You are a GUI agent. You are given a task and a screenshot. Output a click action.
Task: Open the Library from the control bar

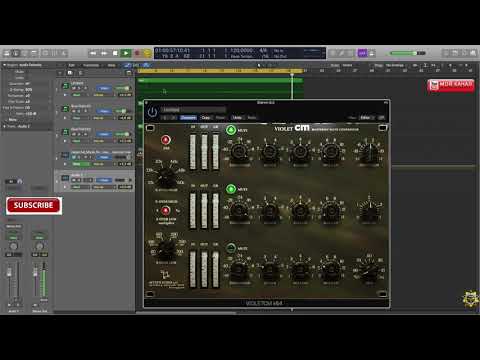6,53
